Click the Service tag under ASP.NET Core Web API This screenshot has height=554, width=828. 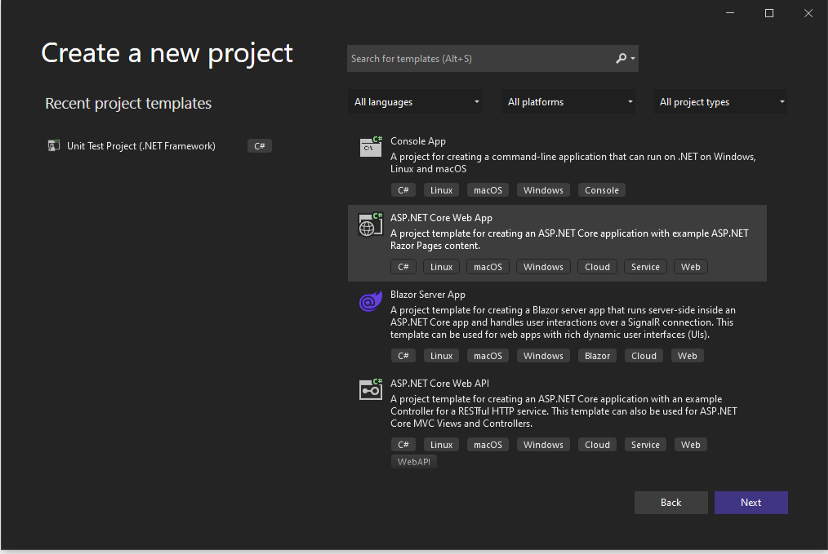click(645, 445)
